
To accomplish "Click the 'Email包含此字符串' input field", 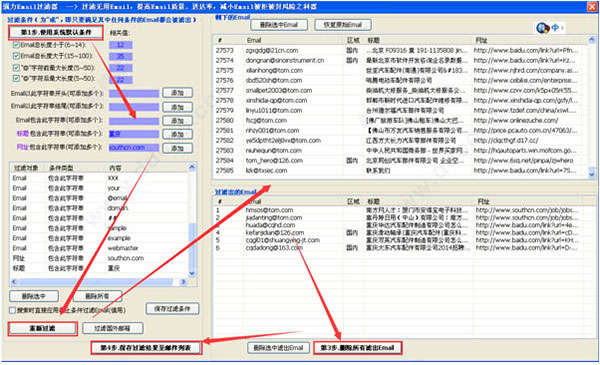I will (134, 121).
